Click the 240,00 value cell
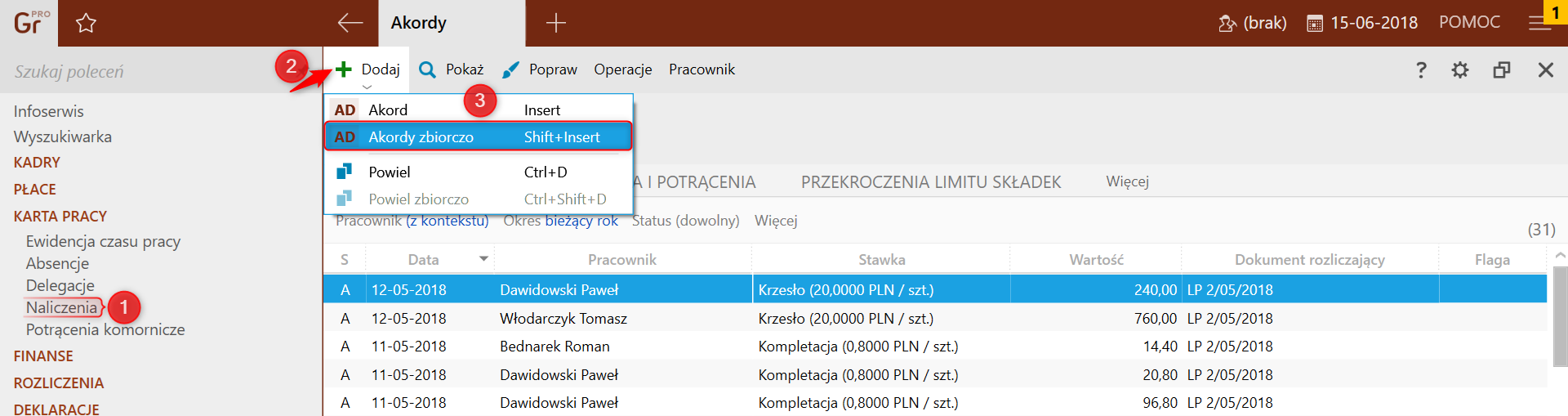 pyautogui.click(x=1096, y=289)
